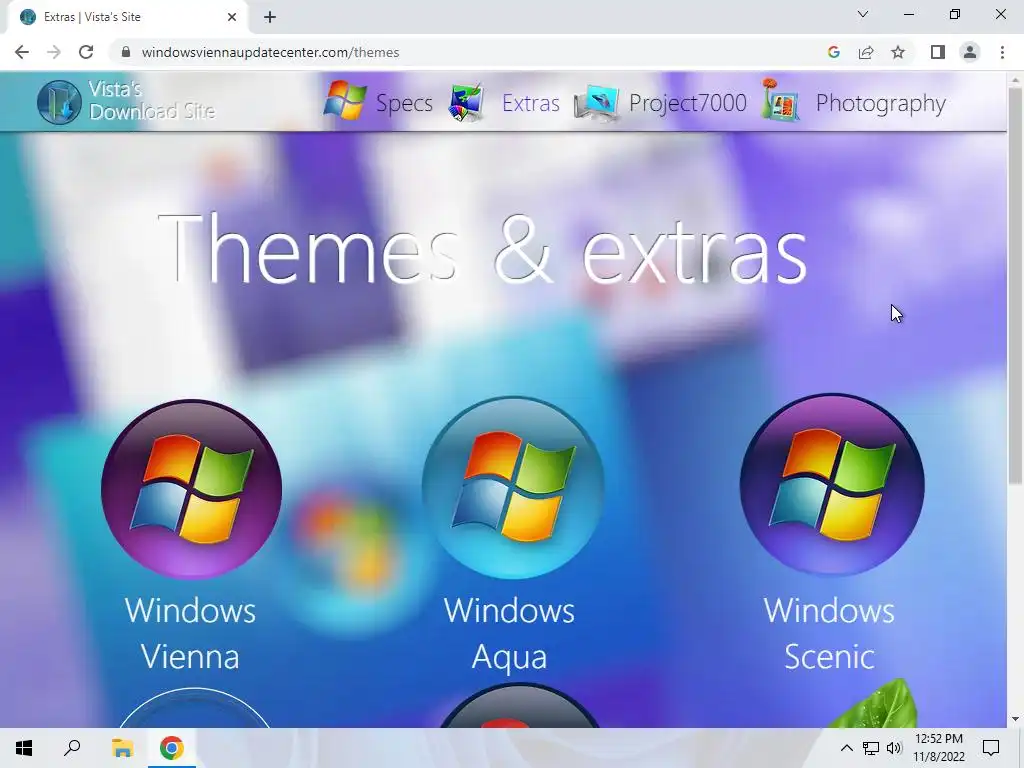The width and height of the screenshot is (1024, 768).
Task: Open the Windows Start menu
Action: (24, 748)
